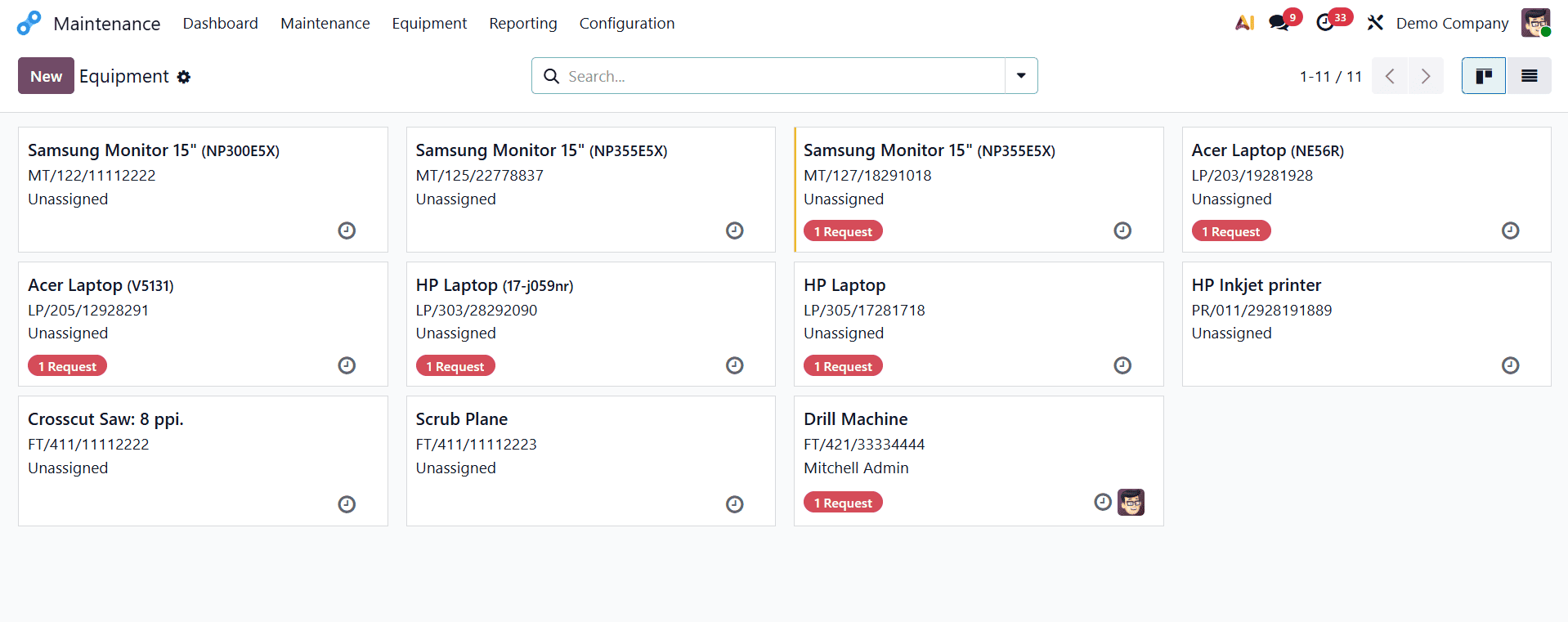Screen dimensions: 1568x622
Task: Open activity clock on Drill Machine card
Action: tap(1103, 502)
